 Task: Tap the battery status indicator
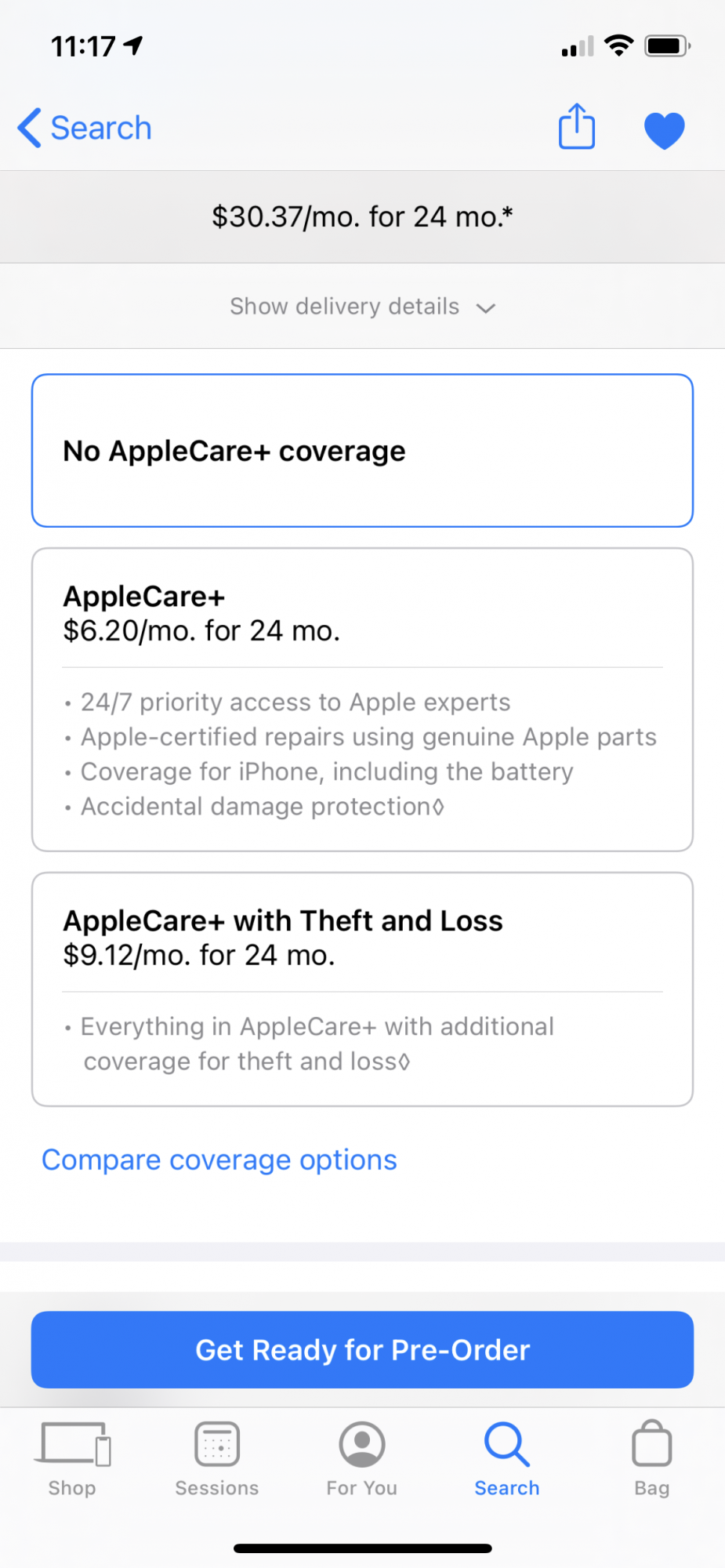tap(667, 45)
